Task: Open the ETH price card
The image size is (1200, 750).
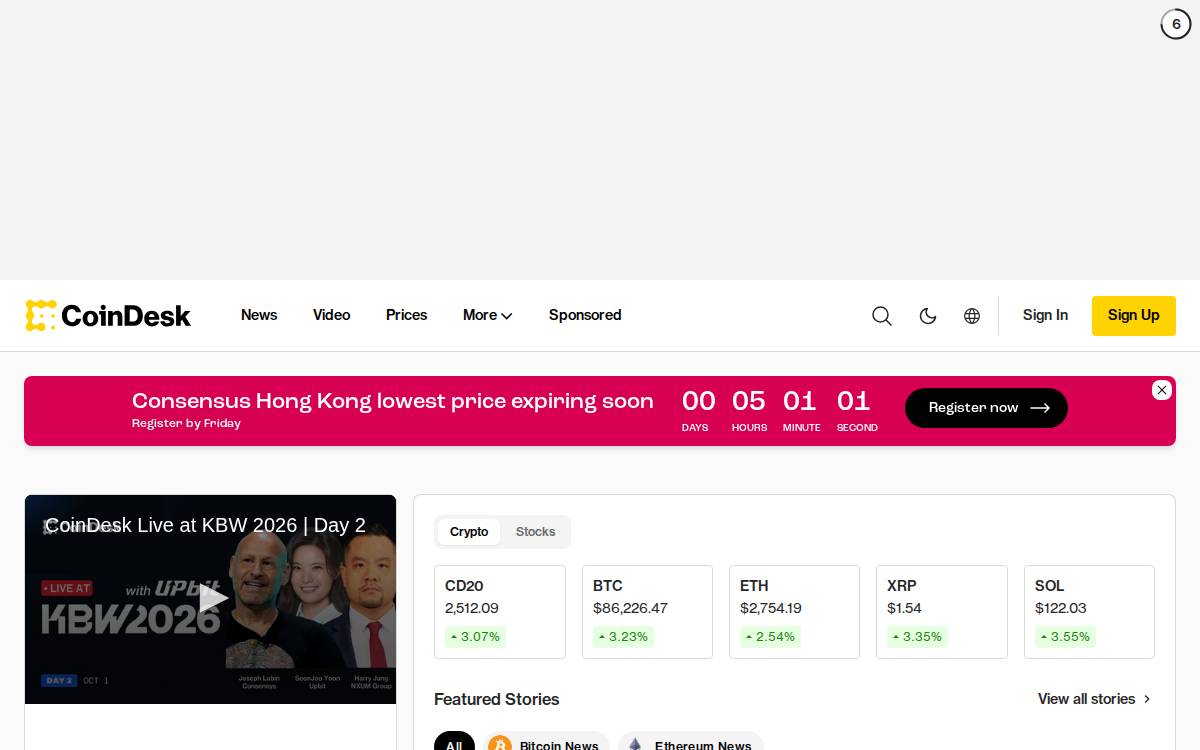Action: 794,612
